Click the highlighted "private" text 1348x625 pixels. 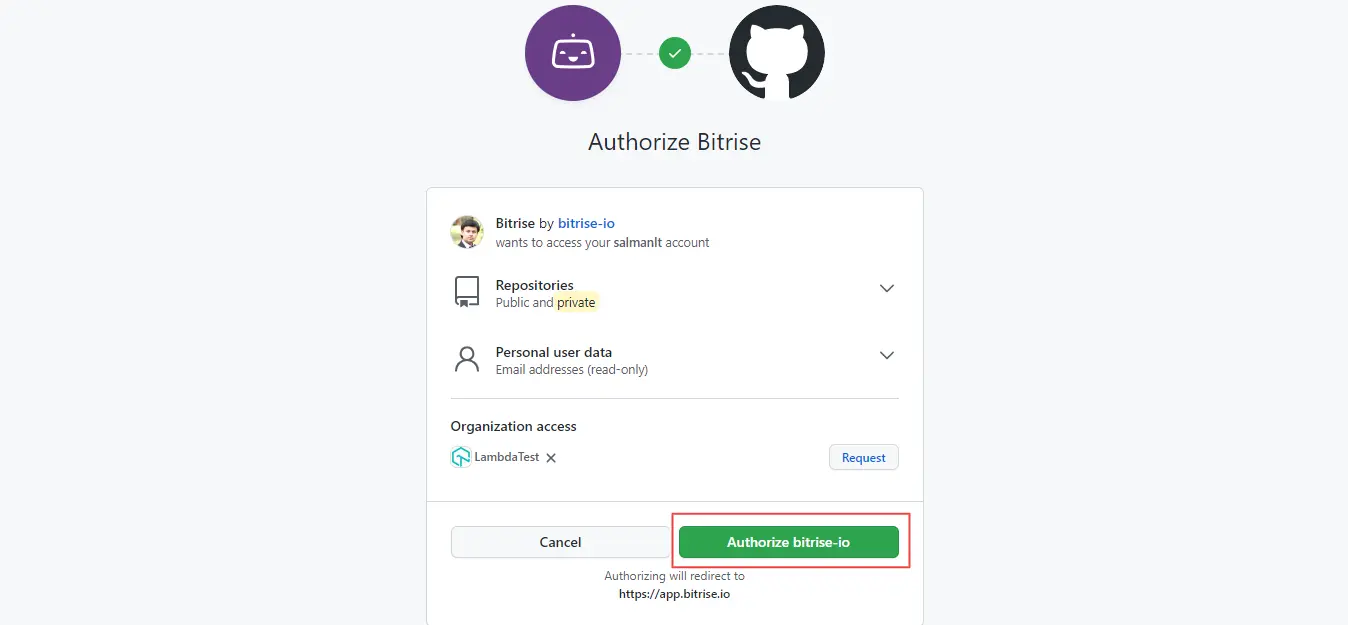[576, 302]
